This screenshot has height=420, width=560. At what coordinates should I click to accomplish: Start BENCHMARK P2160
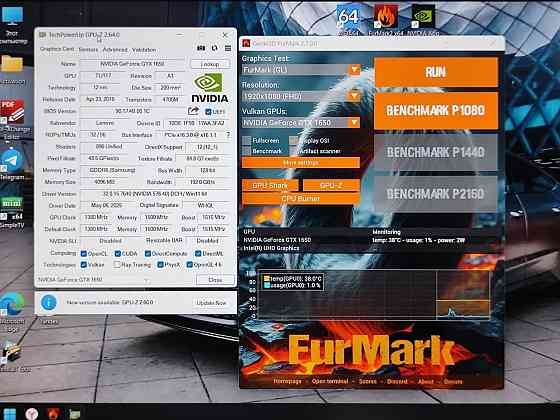436,194
